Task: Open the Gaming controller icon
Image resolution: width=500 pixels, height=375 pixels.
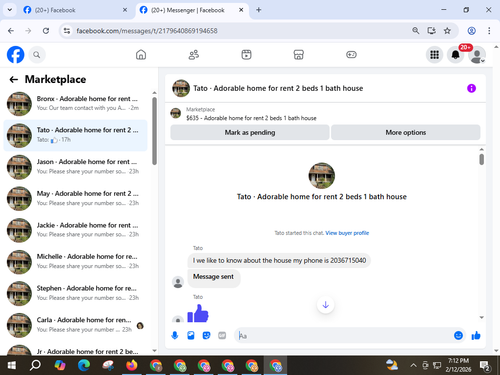Action: click(x=351, y=55)
